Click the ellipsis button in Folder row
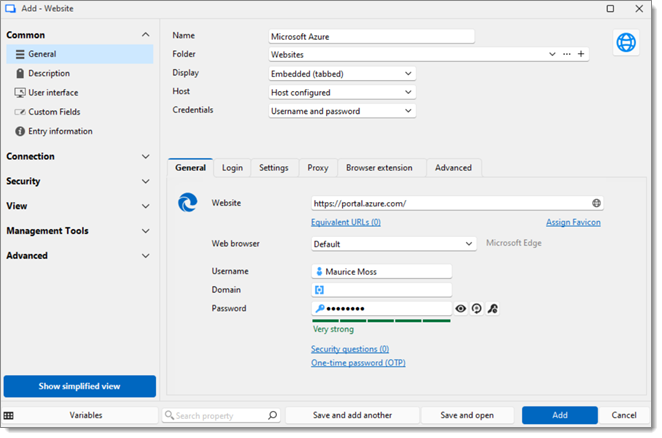The height and width of the screenshot is (438, 662). [x=567, y=54]
